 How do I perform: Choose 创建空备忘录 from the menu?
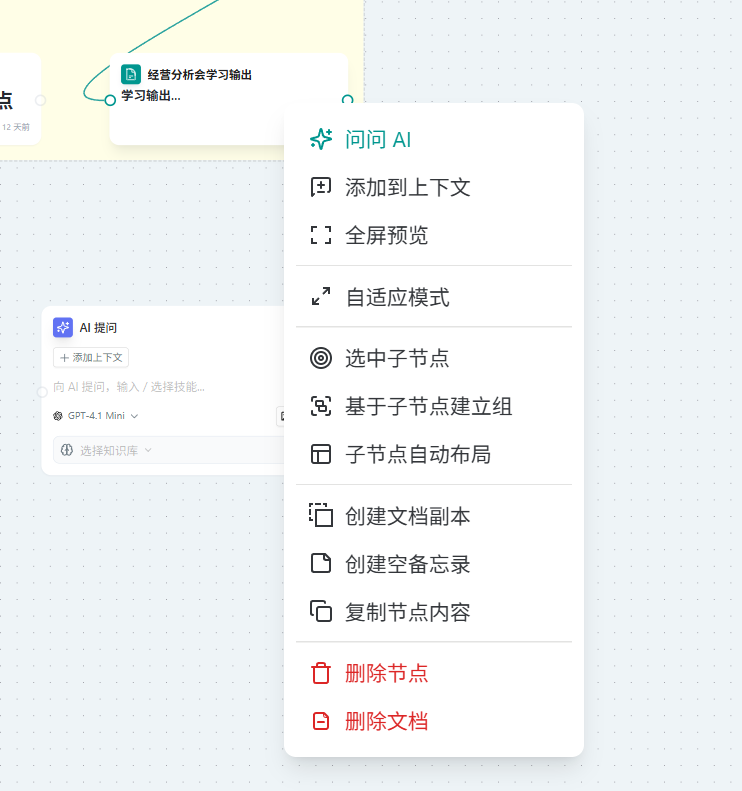[x=434, y=564]
